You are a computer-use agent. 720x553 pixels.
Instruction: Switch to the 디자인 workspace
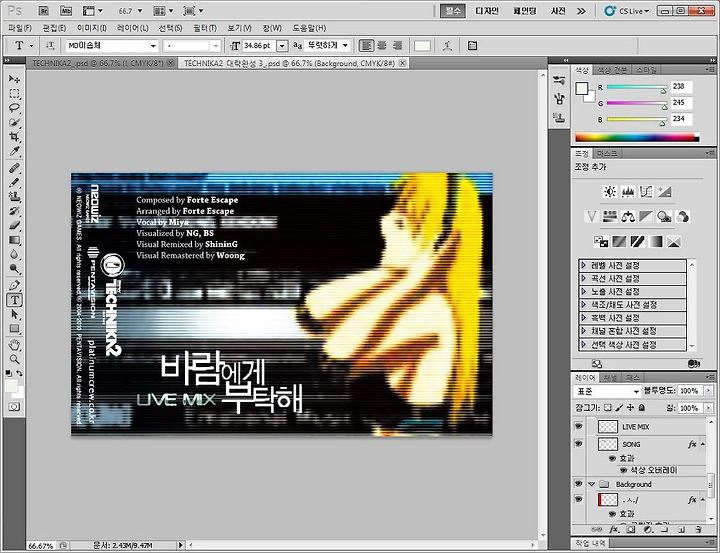tap(486, 11)
